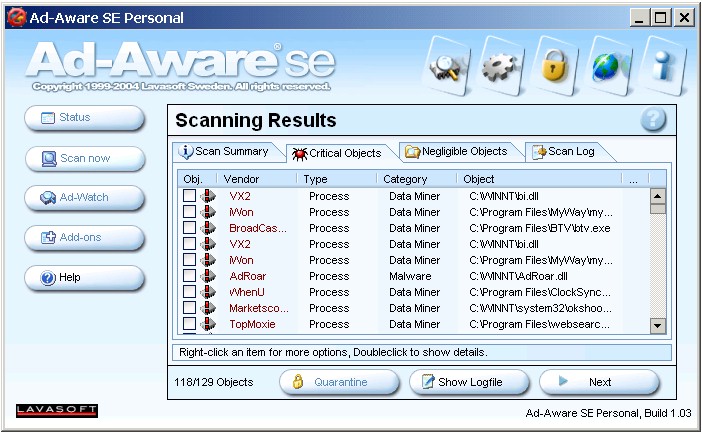Screen dimensions: 702x432
Task: Select path C:\WINNT\system32\okshoo...
Action: point(540,308)
